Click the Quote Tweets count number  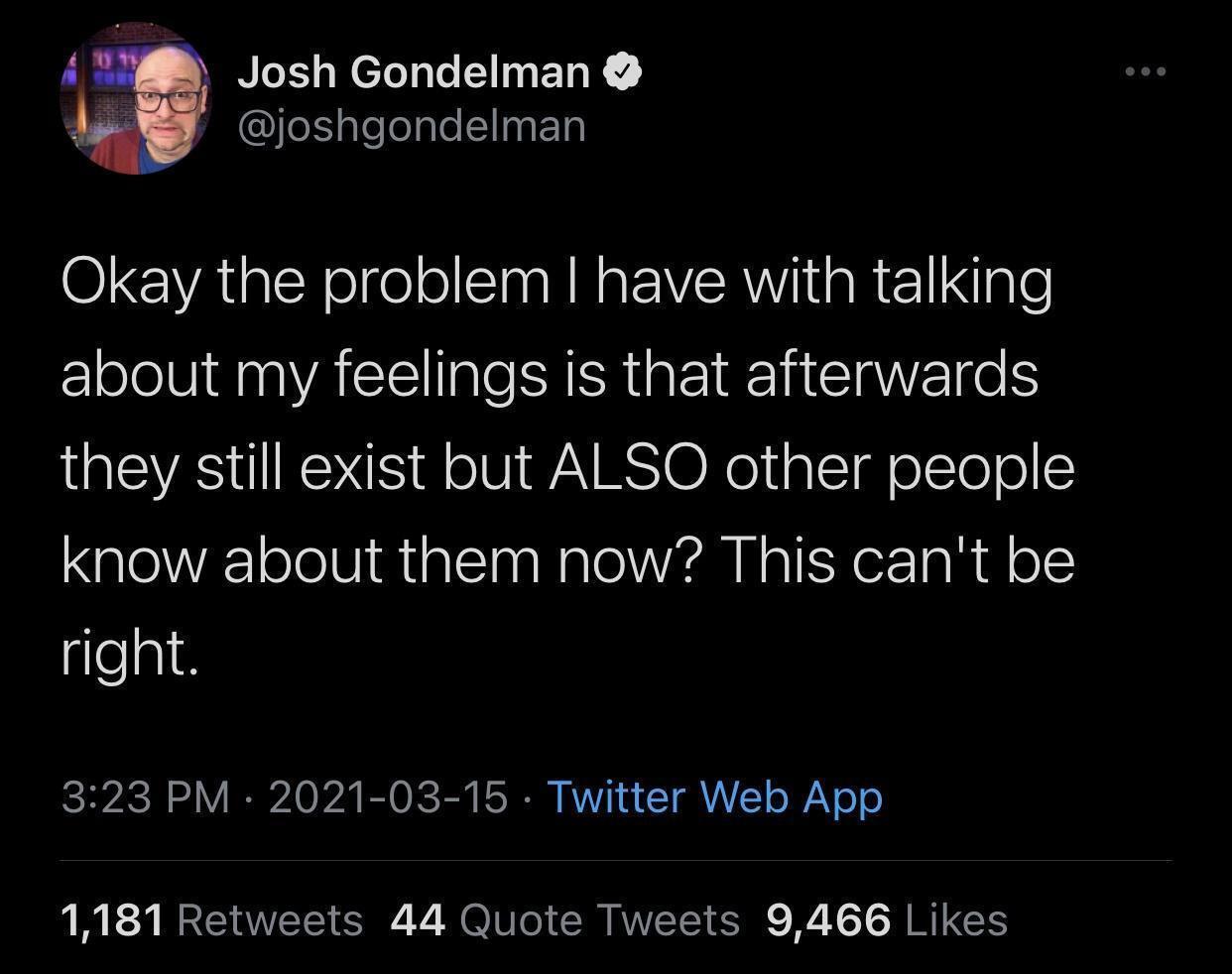419,918
